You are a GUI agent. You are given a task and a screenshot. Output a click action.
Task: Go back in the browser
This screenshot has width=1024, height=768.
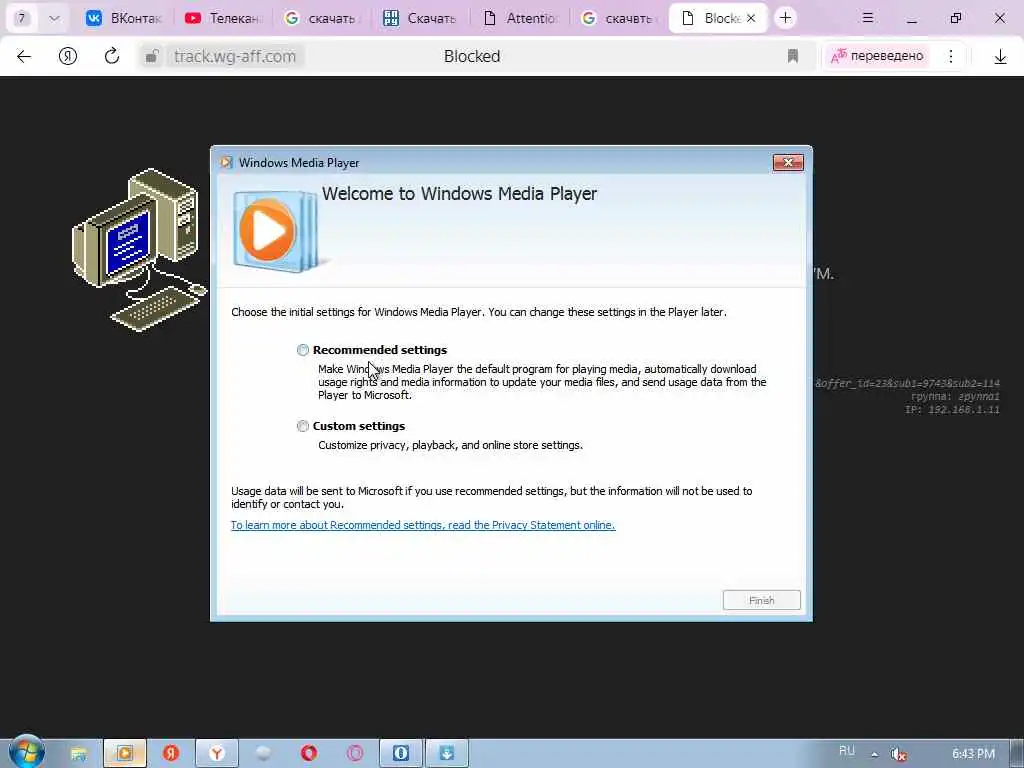pos(24,56)
